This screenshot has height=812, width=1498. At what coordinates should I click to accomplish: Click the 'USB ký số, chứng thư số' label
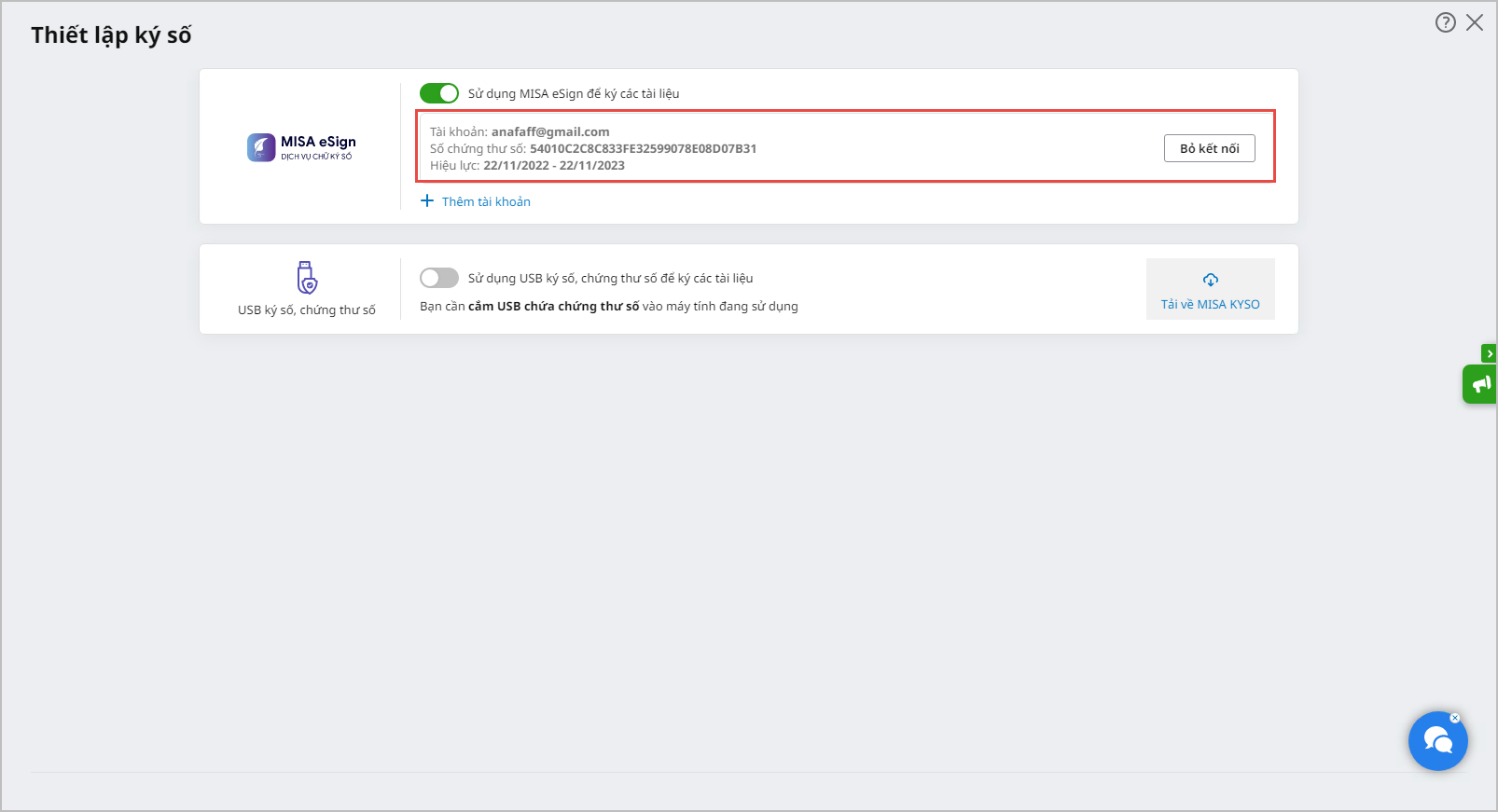[307, 310]
